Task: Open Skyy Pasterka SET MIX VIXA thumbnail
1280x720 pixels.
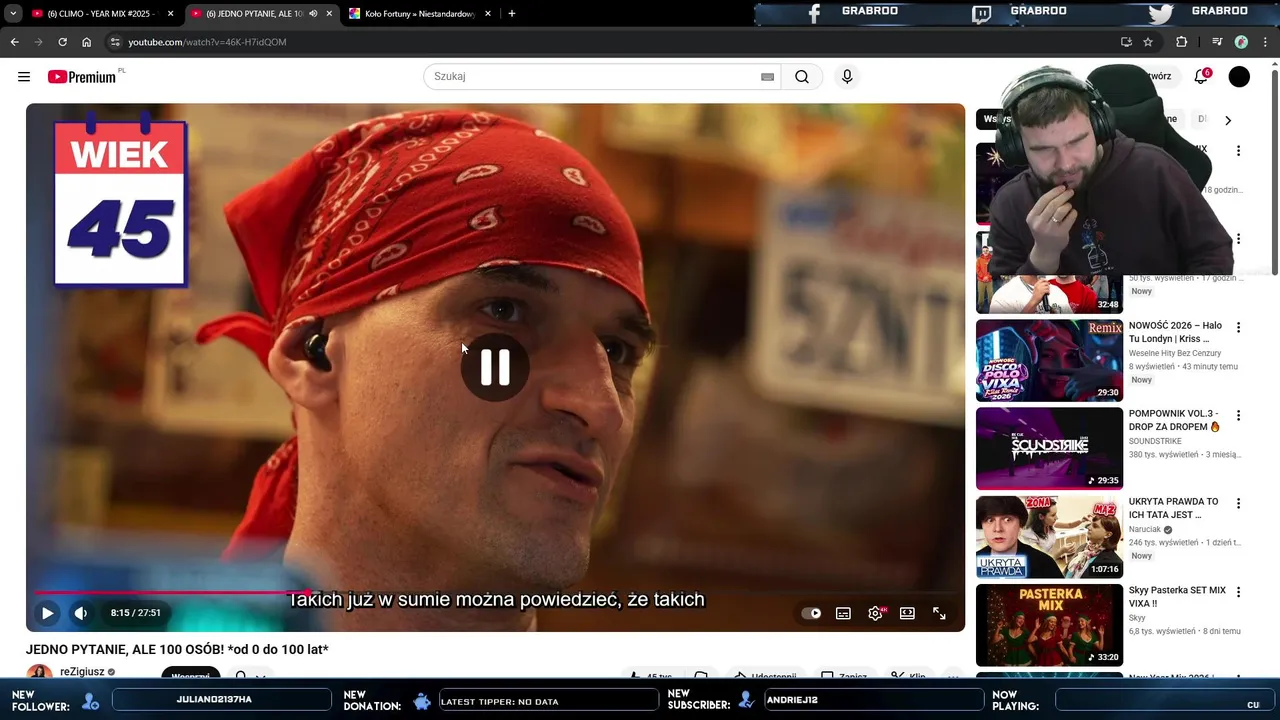Action: click(x=1049, y=625)
